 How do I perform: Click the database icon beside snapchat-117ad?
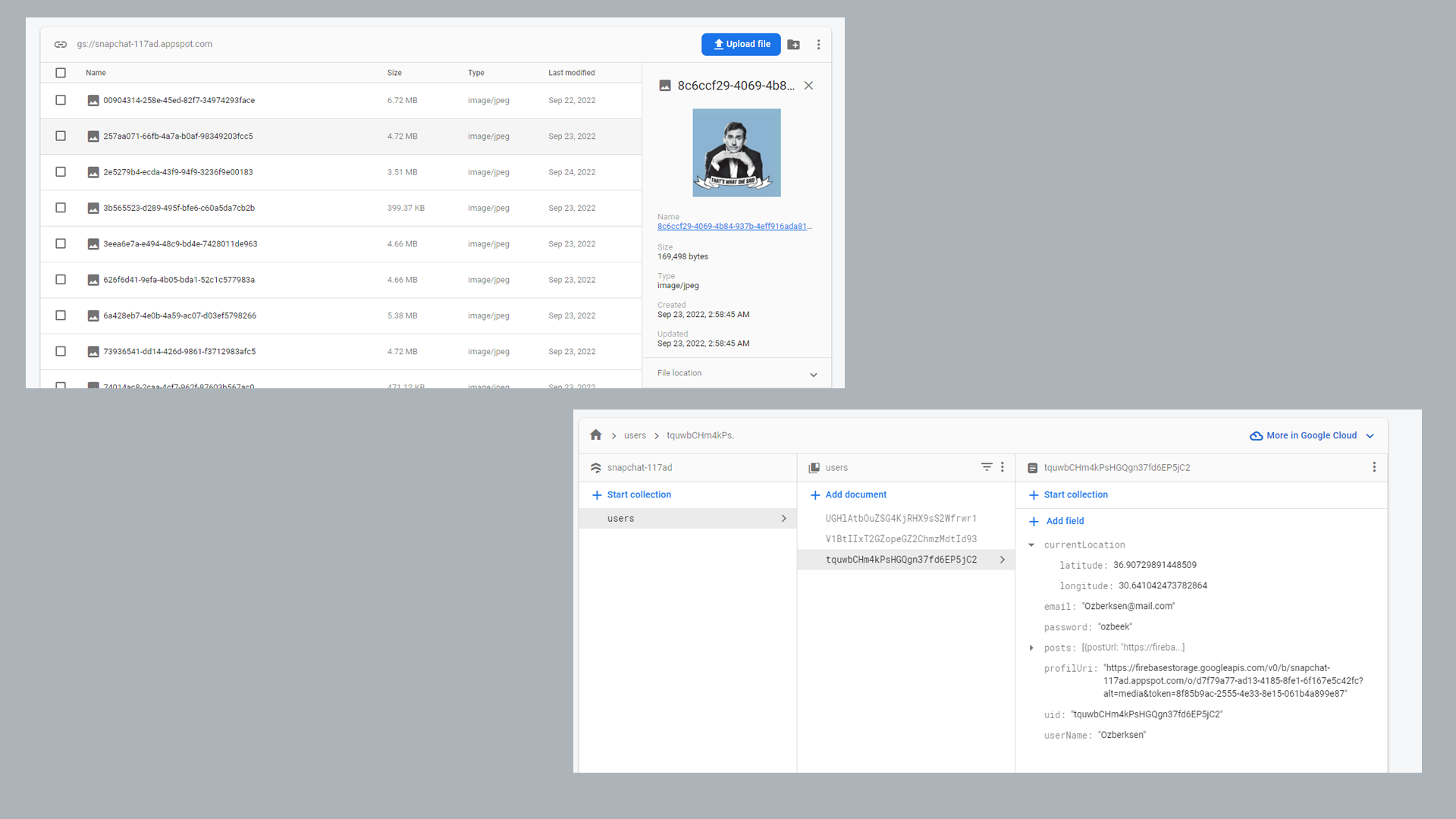(x=596, y=467)
